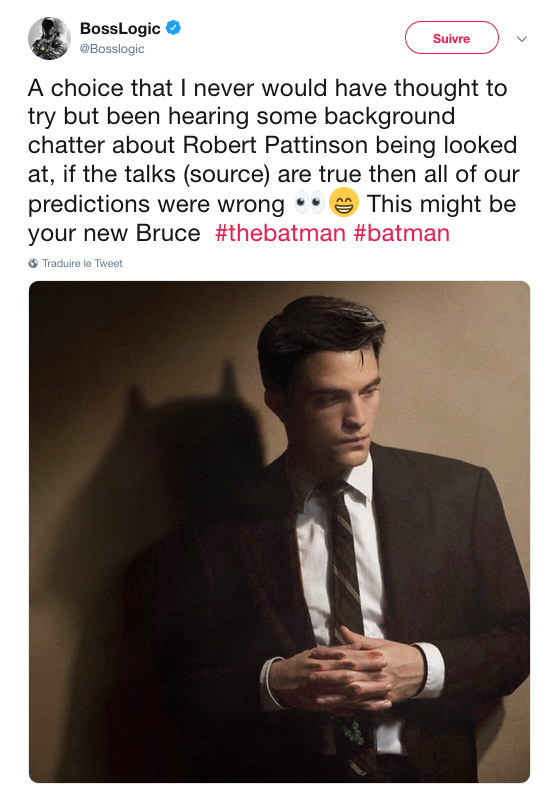Open the #batman hashtag
The image size is (553, 791).
click(402, 233)
